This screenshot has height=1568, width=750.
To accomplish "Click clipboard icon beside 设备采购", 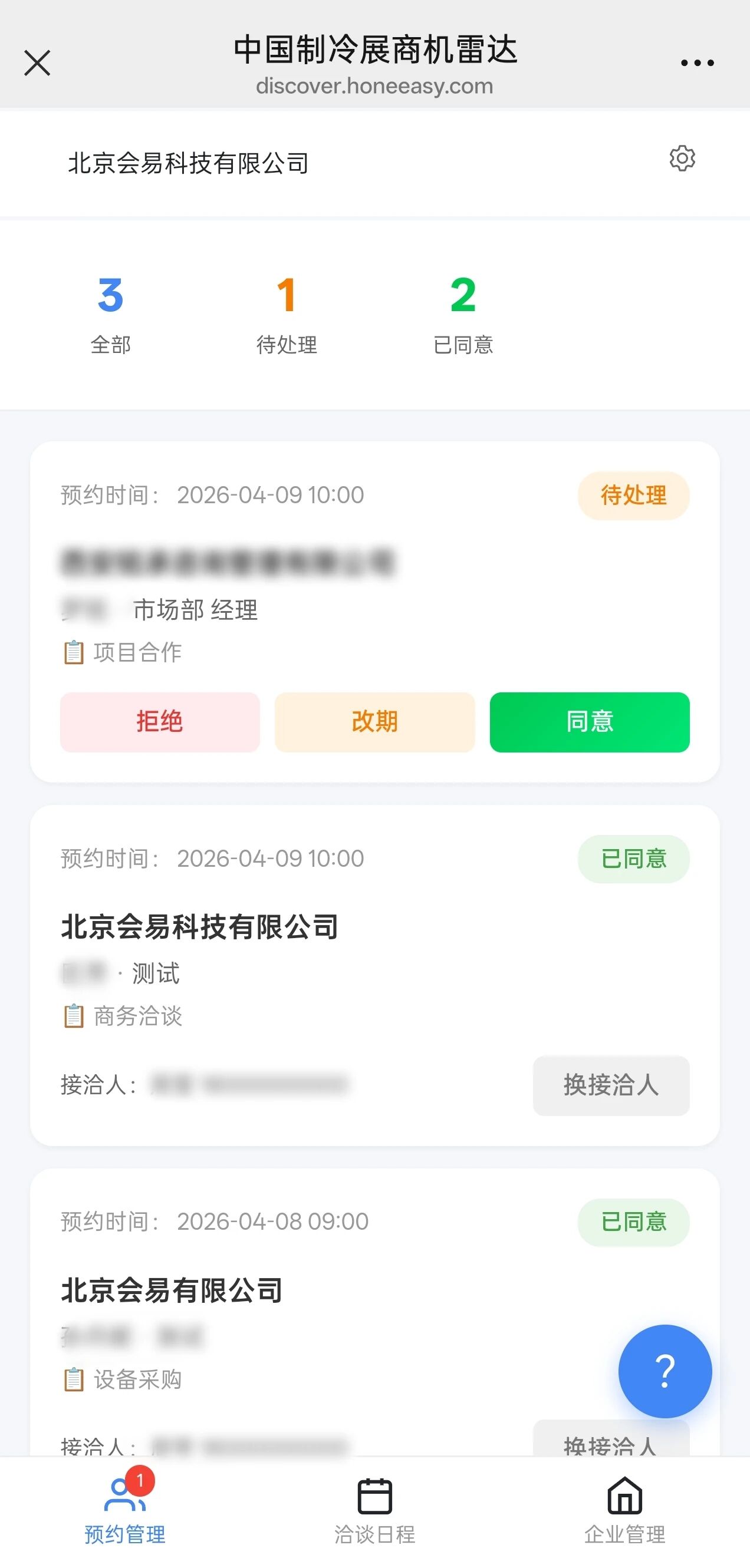I will click(x=74, y=1379).
